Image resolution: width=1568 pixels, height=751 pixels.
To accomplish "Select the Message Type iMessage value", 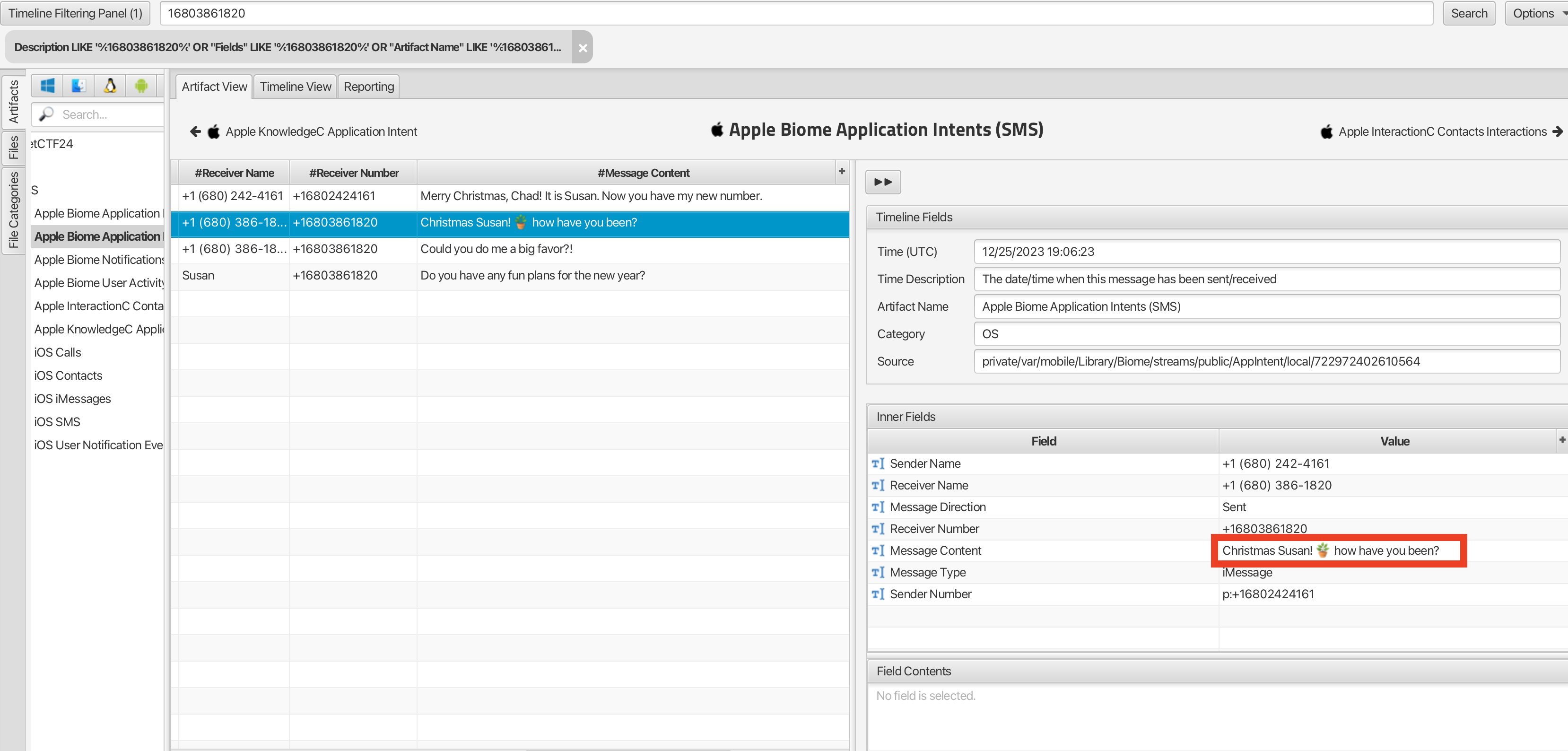I will 1246,572.
